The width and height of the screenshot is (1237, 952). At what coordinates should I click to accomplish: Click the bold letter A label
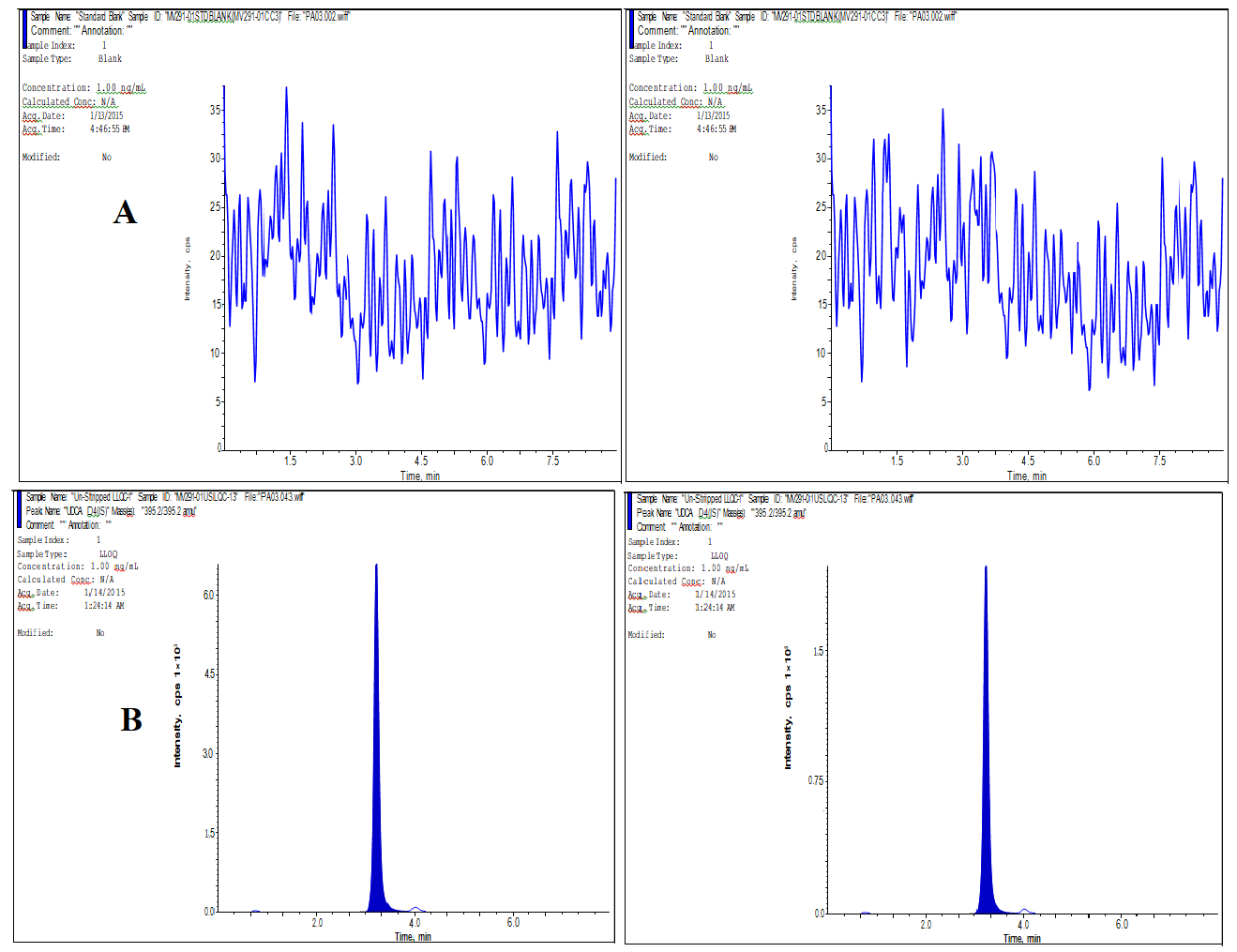[125, 213]
